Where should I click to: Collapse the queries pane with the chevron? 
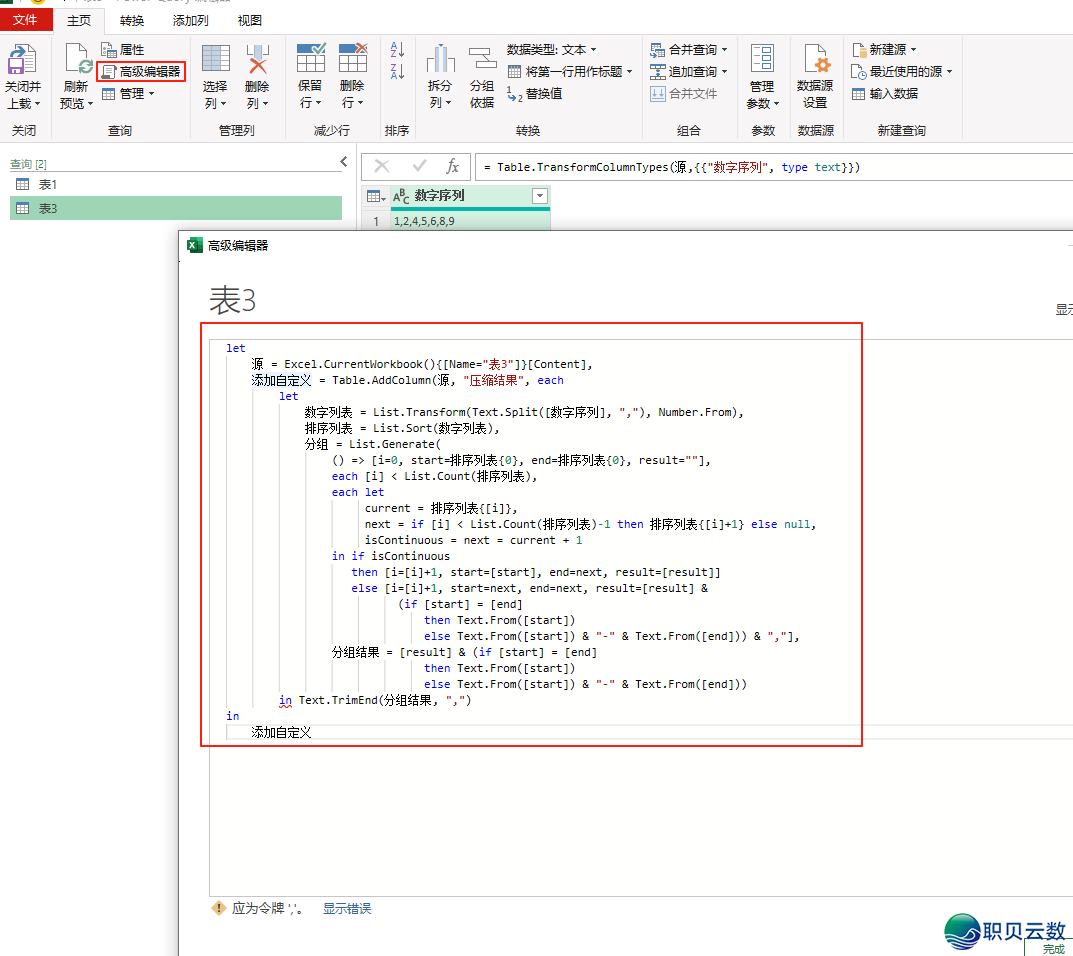(x=344, y=162)
